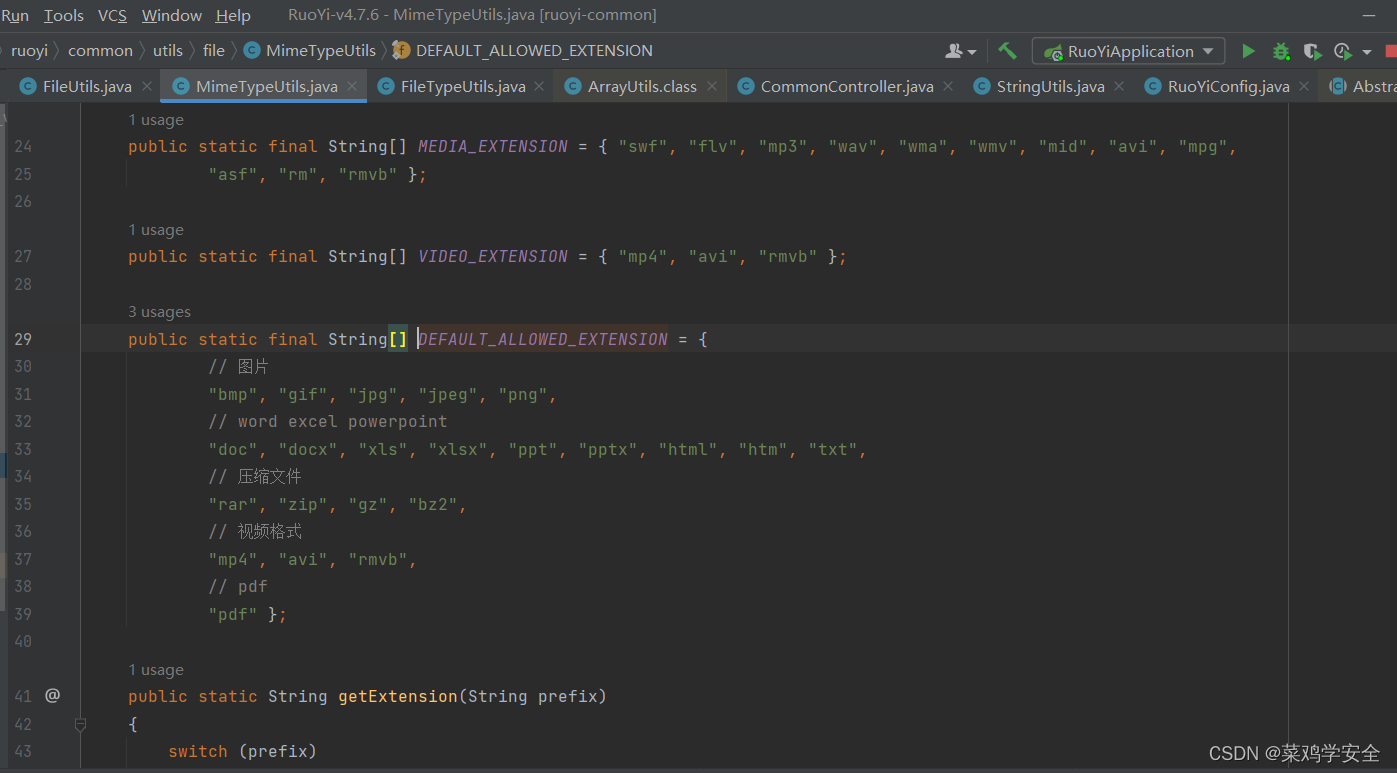
Task: Click the switch keyword on line 43
Action: point(198,751)
